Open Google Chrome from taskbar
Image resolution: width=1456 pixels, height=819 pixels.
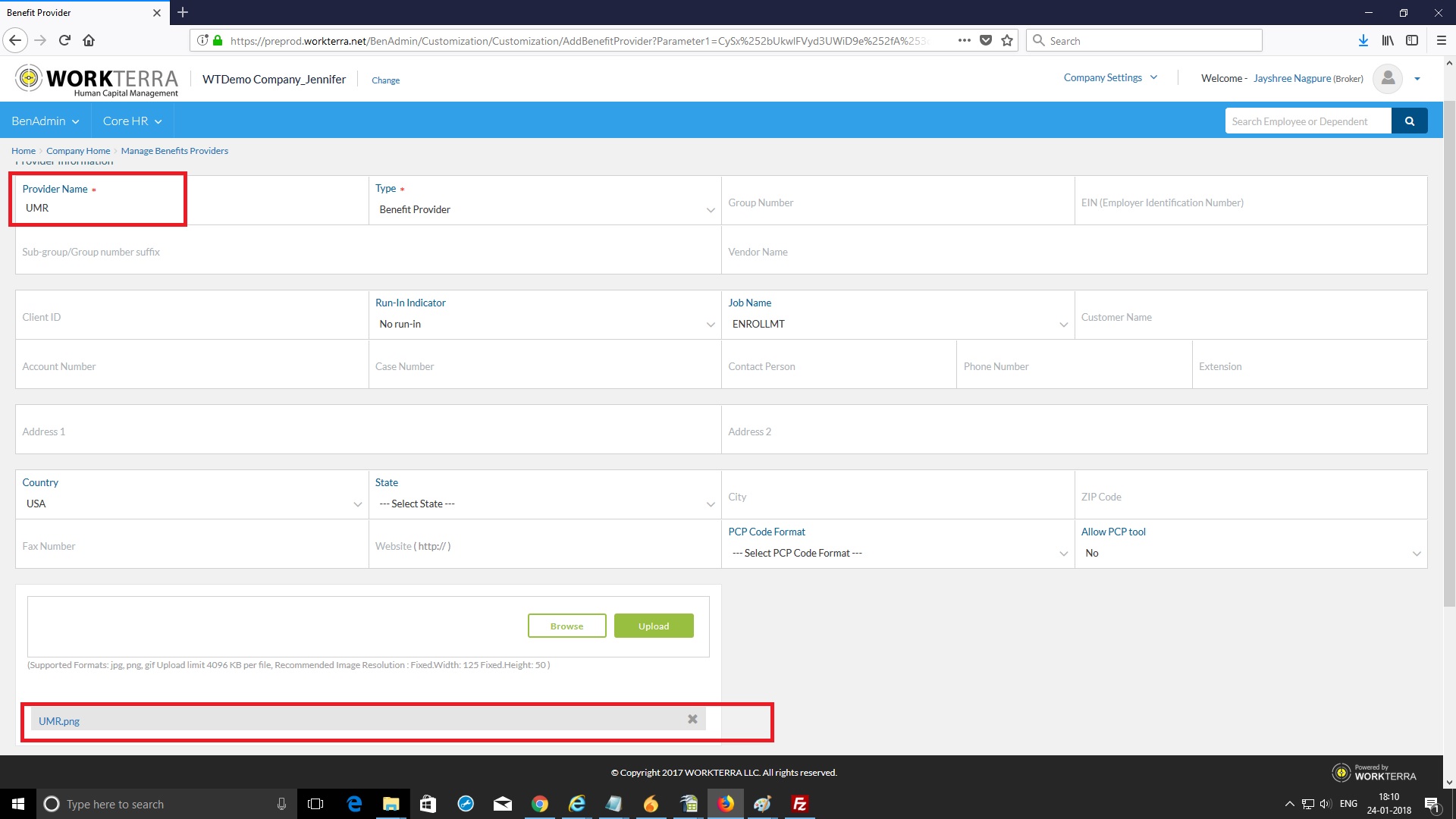(540, 804)
